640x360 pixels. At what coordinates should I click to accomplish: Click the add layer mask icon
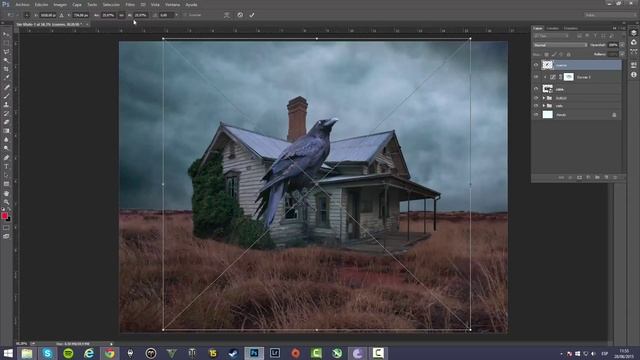point(579,178)
